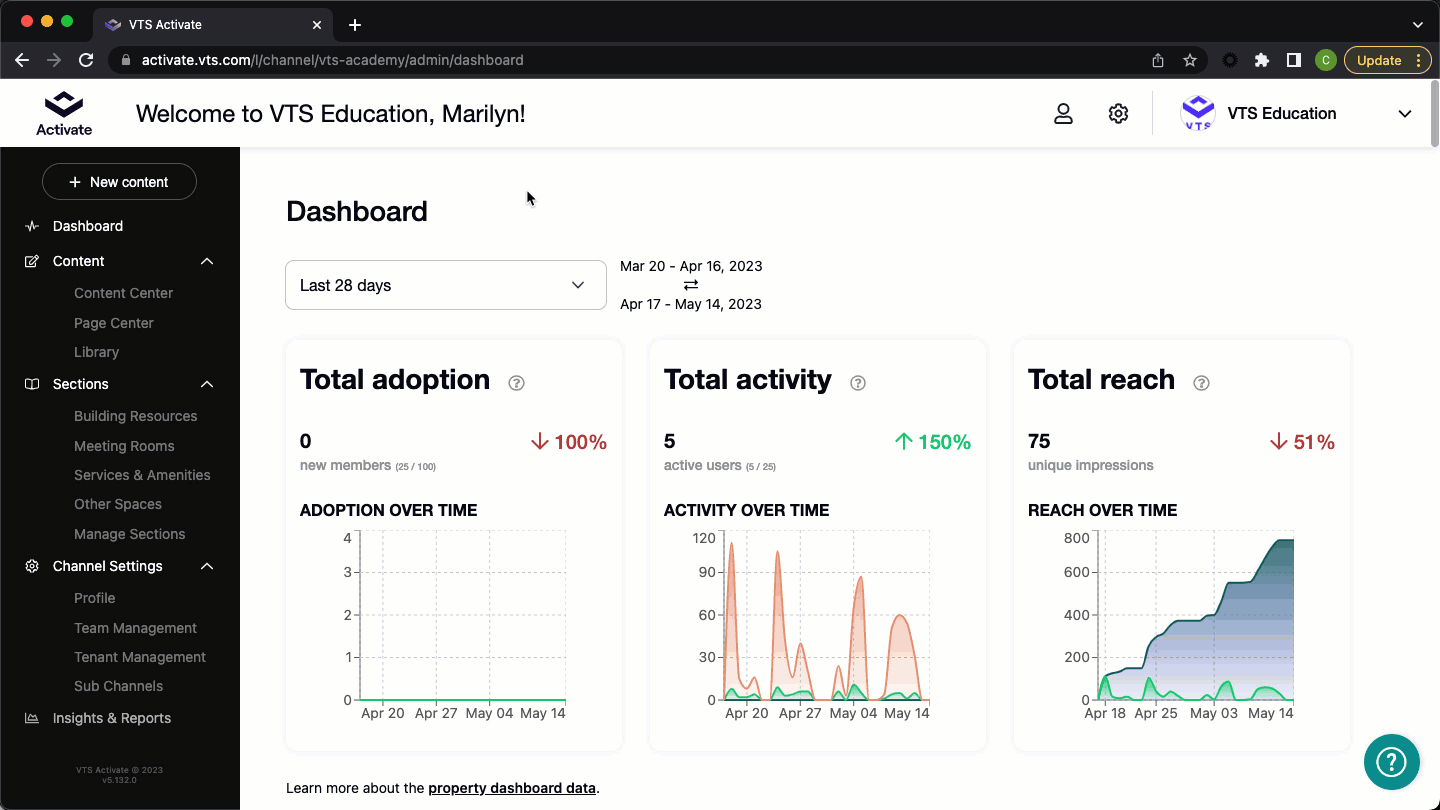Image resolution: width=1440 pixels, height=810 pixels.
Task: Open Page Center in the sidebar
Action: [x=114, y=323]
